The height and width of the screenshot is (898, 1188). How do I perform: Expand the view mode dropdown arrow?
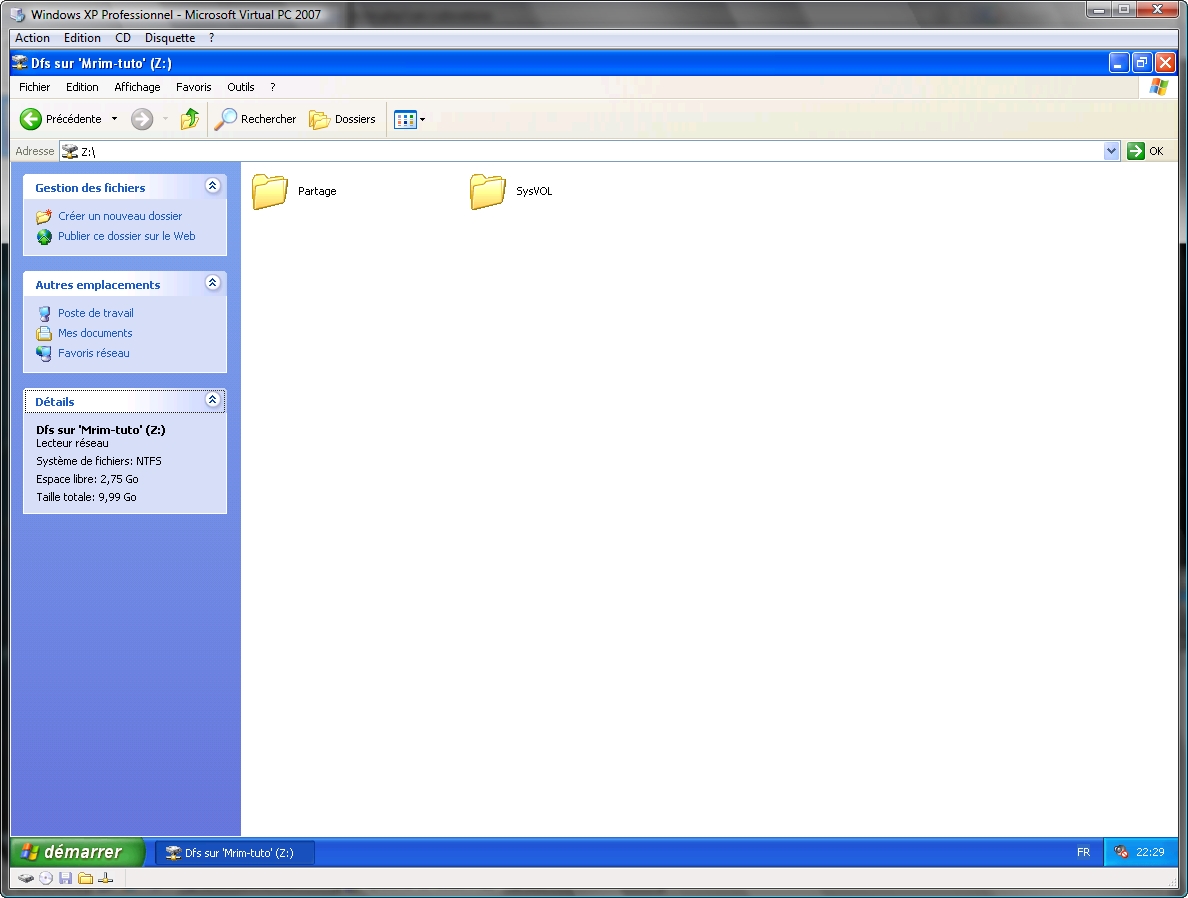coord(423,119)
